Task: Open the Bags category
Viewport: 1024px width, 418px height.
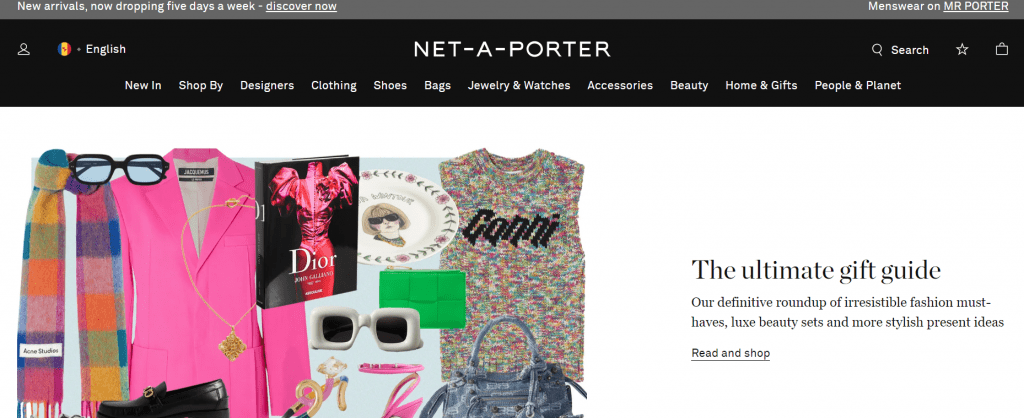Action: pos(438,86)
